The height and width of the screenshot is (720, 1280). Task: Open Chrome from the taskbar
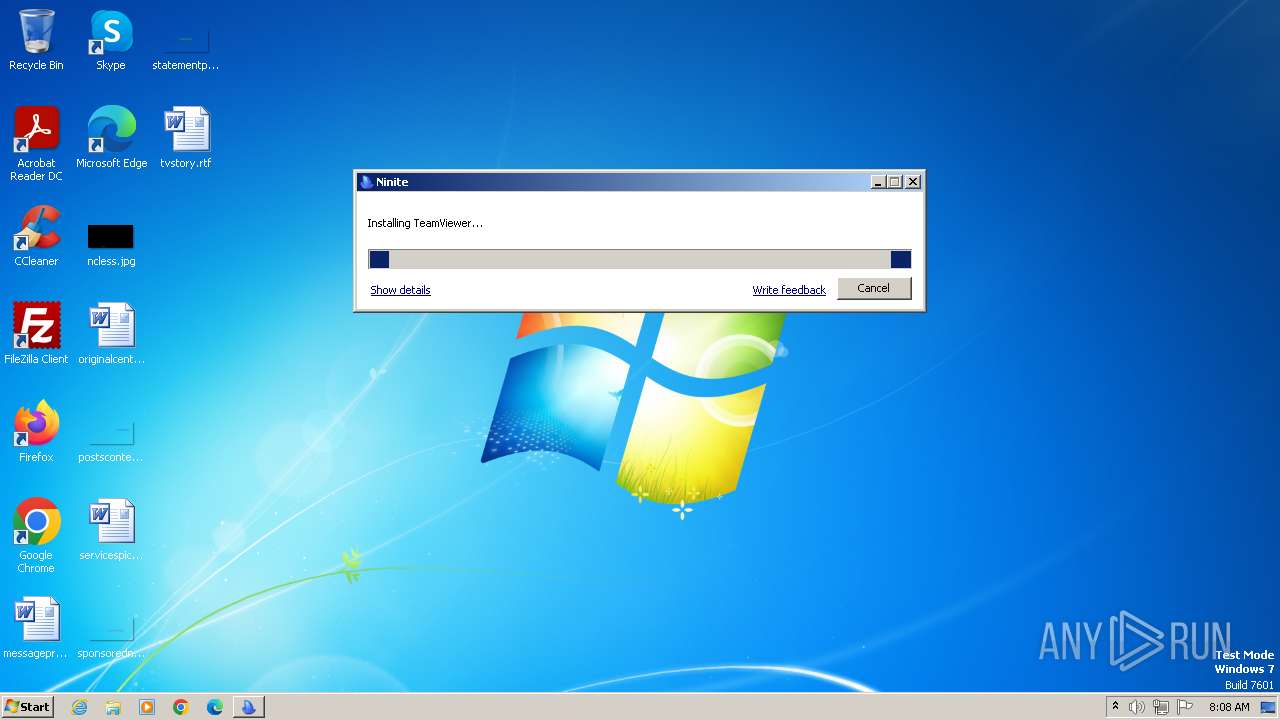[181, 707]
